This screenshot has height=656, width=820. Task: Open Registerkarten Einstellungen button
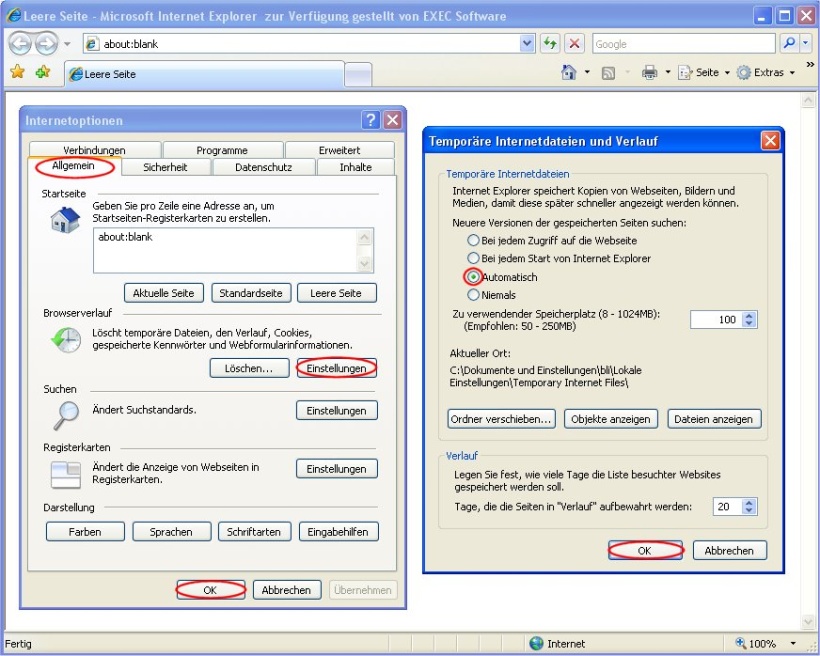(336, 469)
